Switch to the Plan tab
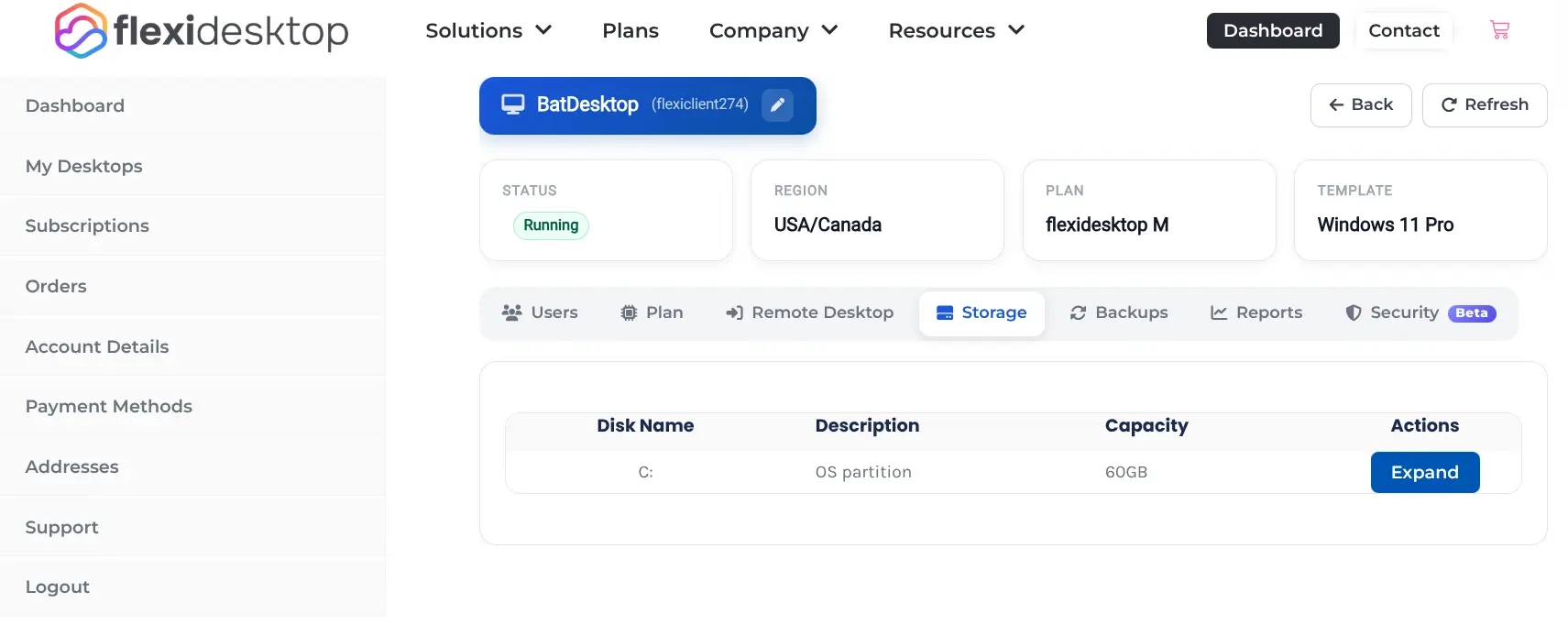This screenshot has height=625, width=1568. click(x=652, y=312)
